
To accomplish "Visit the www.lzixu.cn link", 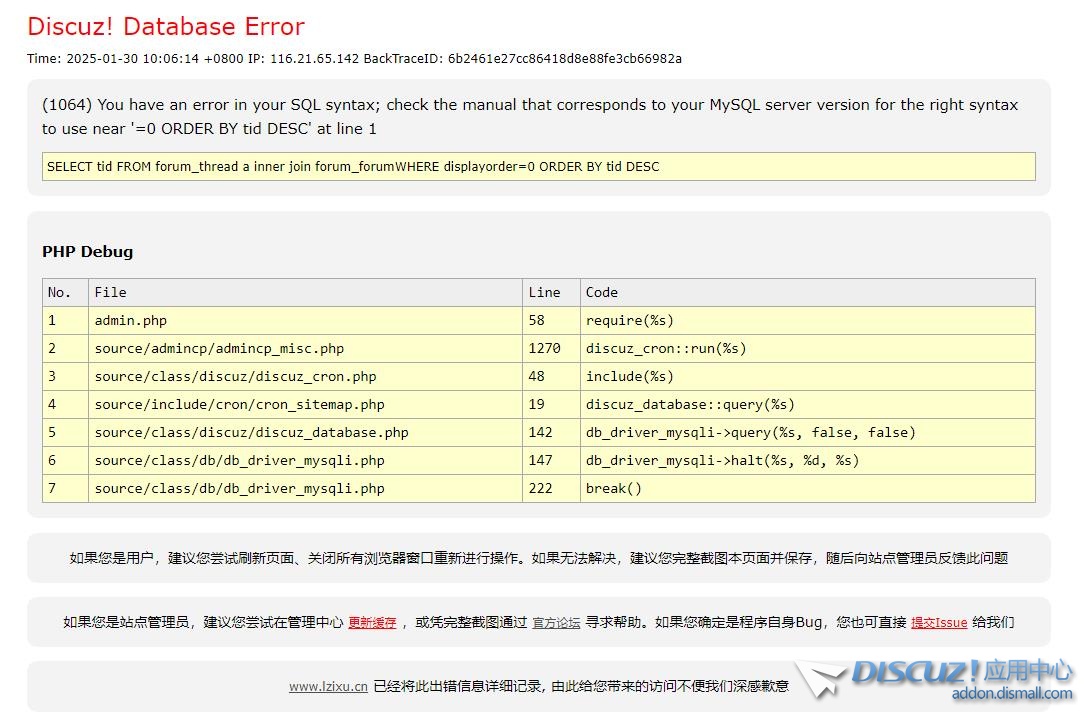I will (328, 686).
